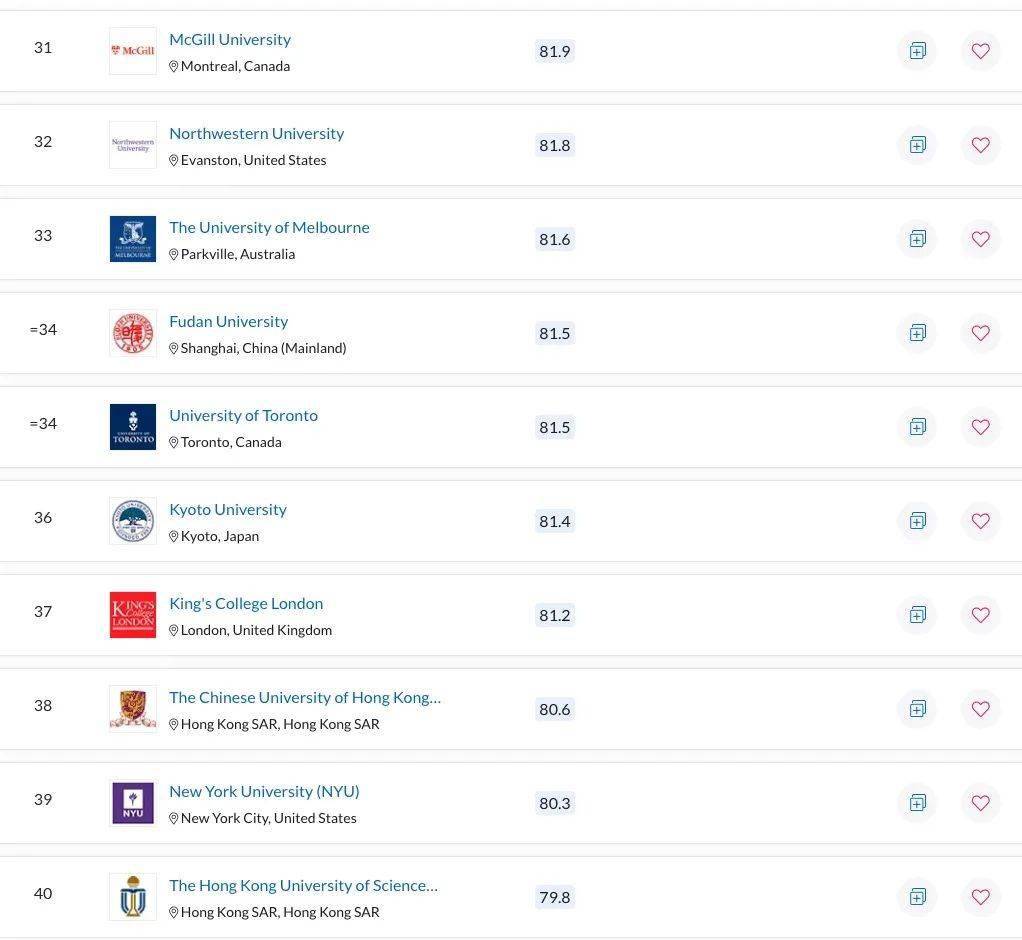This screenshot has width=1022, height=940.
Task: Open New York University (NYU) page
Action: [264, 791]
